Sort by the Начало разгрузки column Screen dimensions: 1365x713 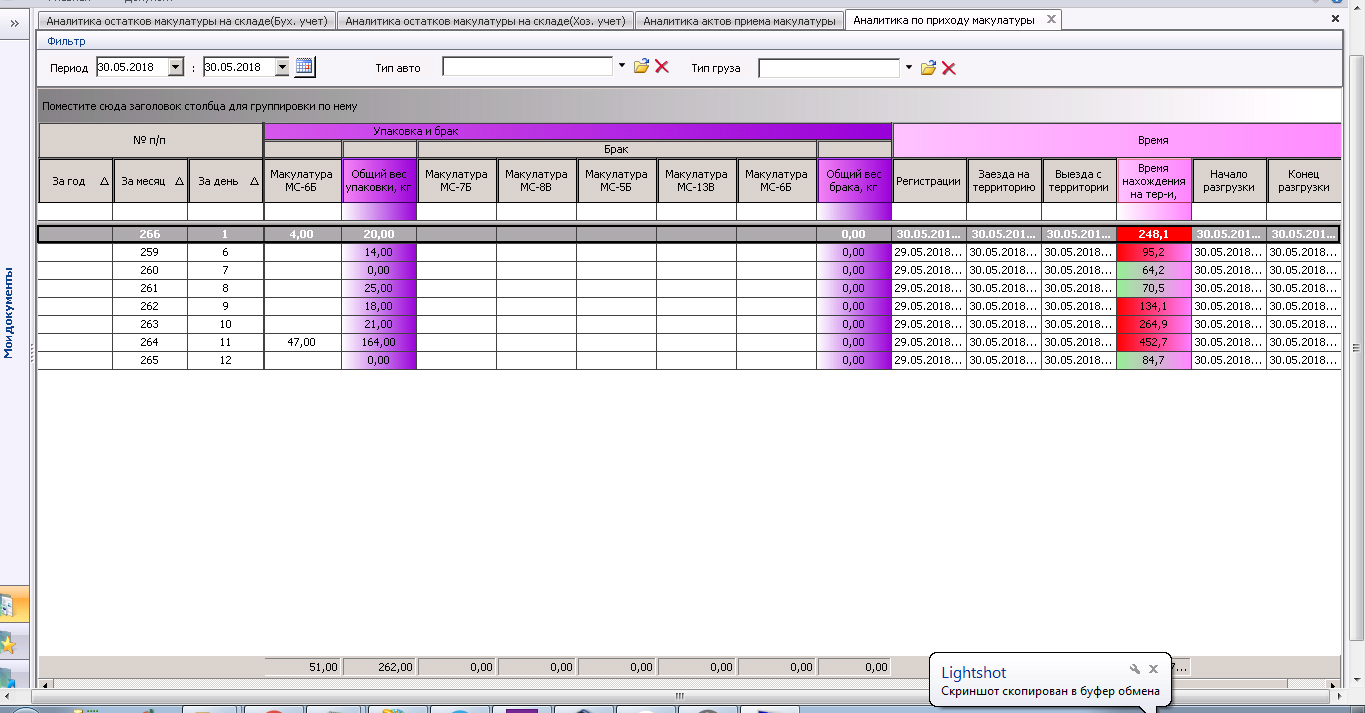[1229, 181]
